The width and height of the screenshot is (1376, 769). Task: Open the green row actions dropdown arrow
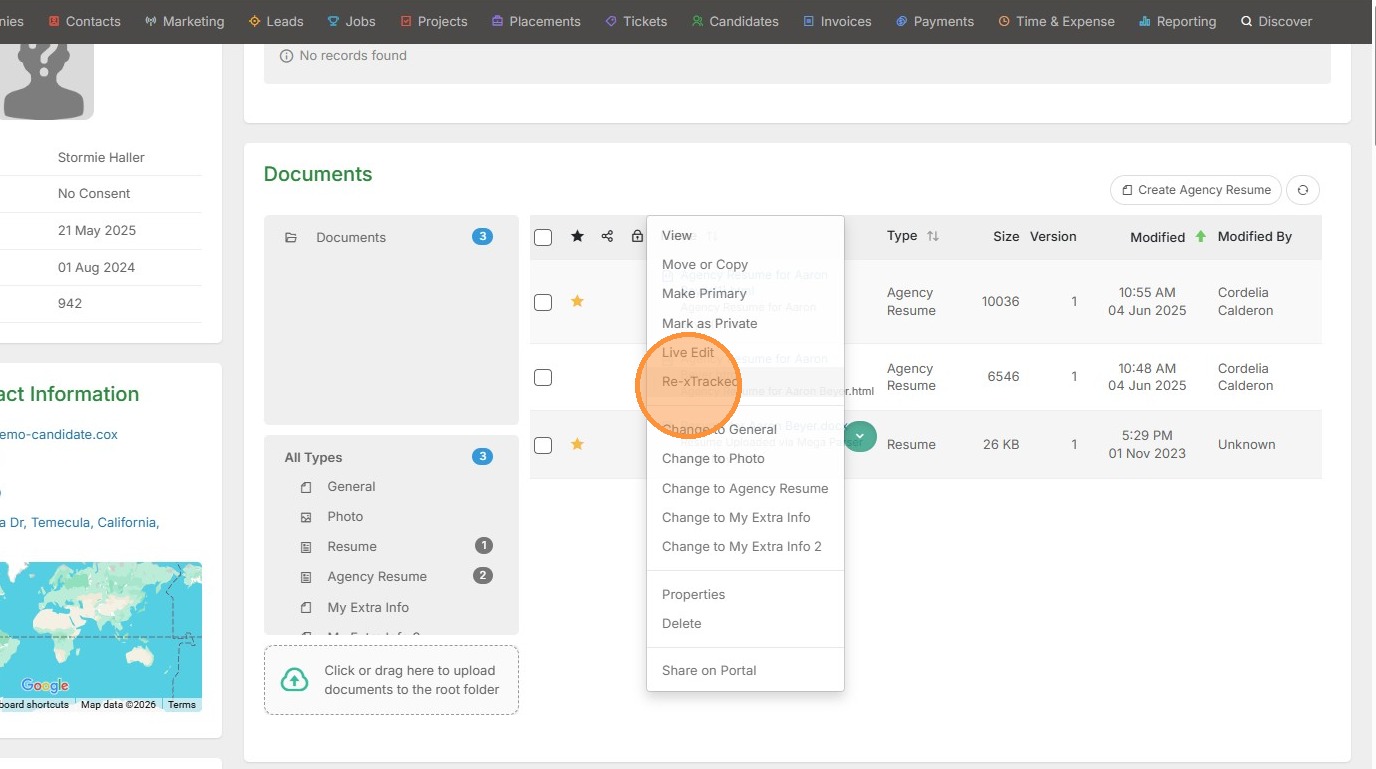[x=861, y=437]
